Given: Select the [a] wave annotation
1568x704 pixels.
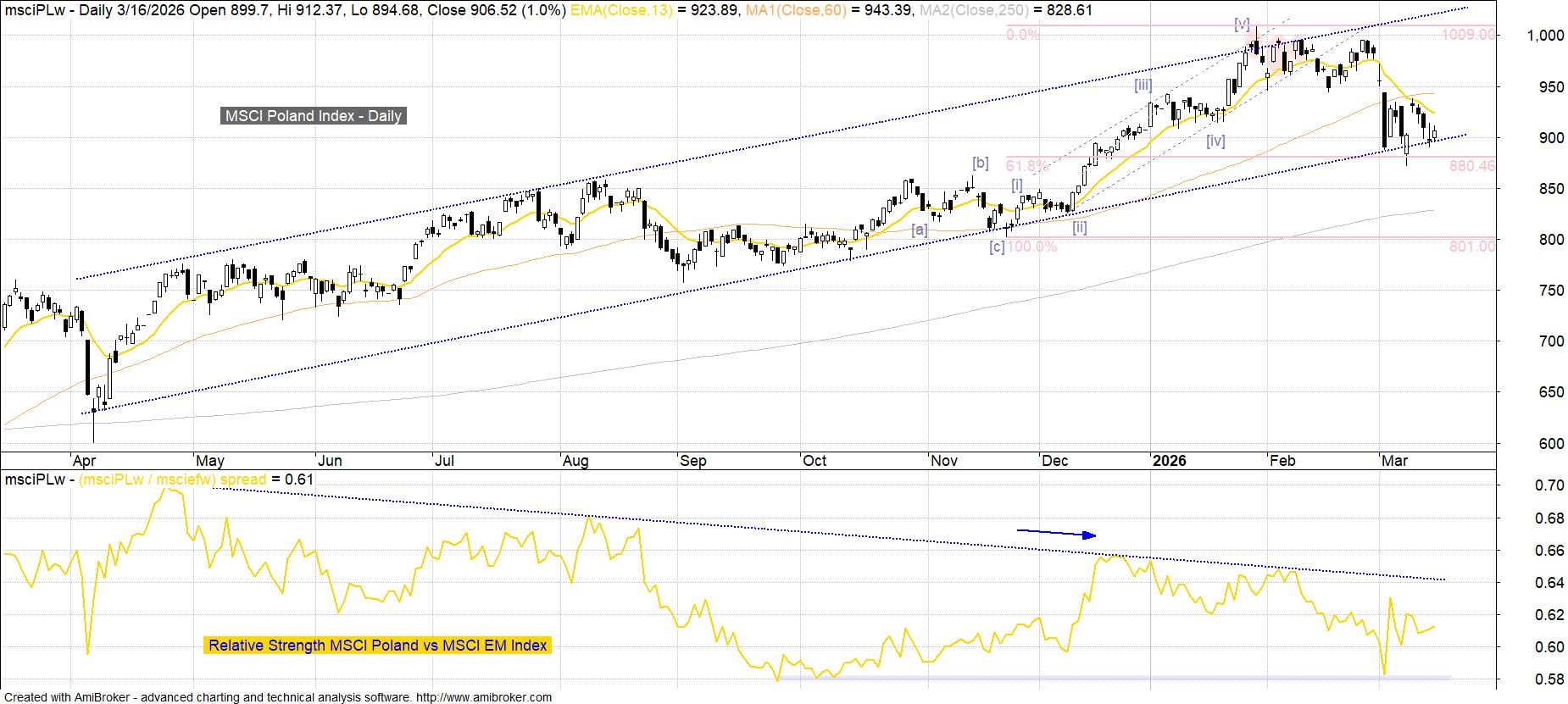Looking at the screenshot, I should (920, 229).
